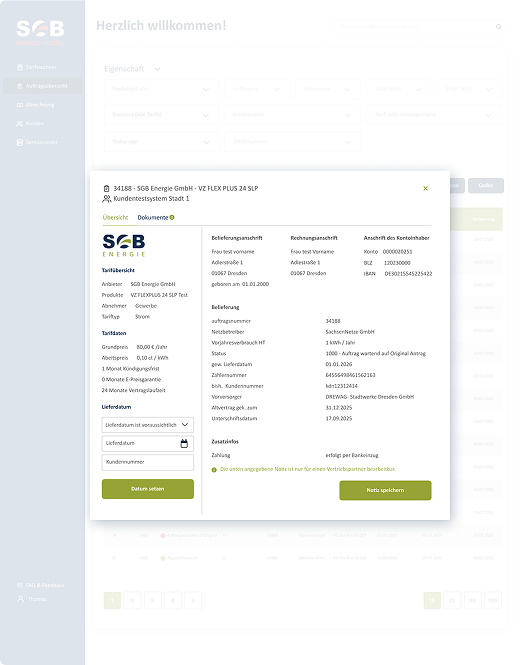Image resolution: width=520 pixels, height=665 pixels.
Task: Close the order detail dialog
Action: coord(425,188)
